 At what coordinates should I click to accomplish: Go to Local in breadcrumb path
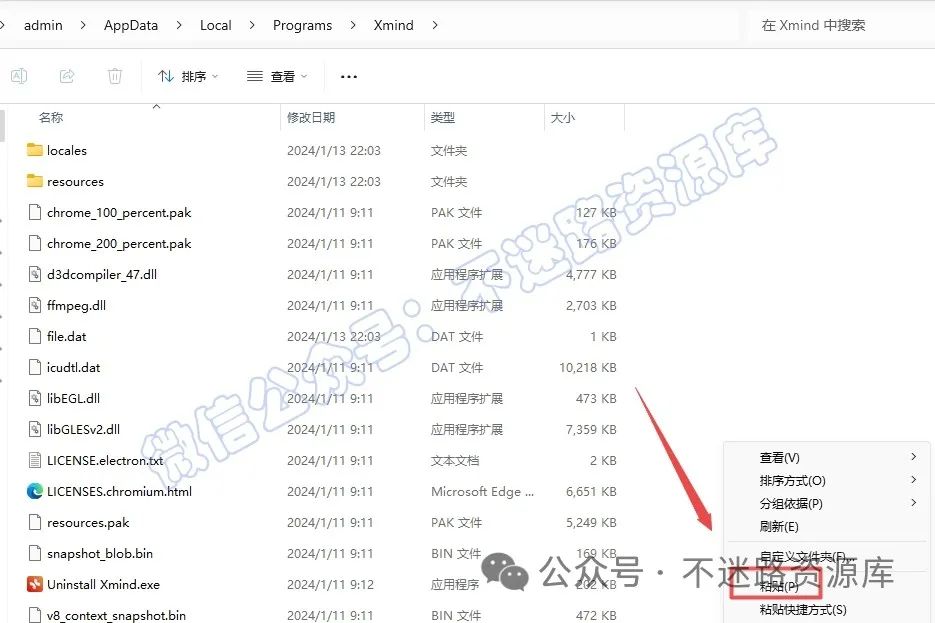click(215, 25)
